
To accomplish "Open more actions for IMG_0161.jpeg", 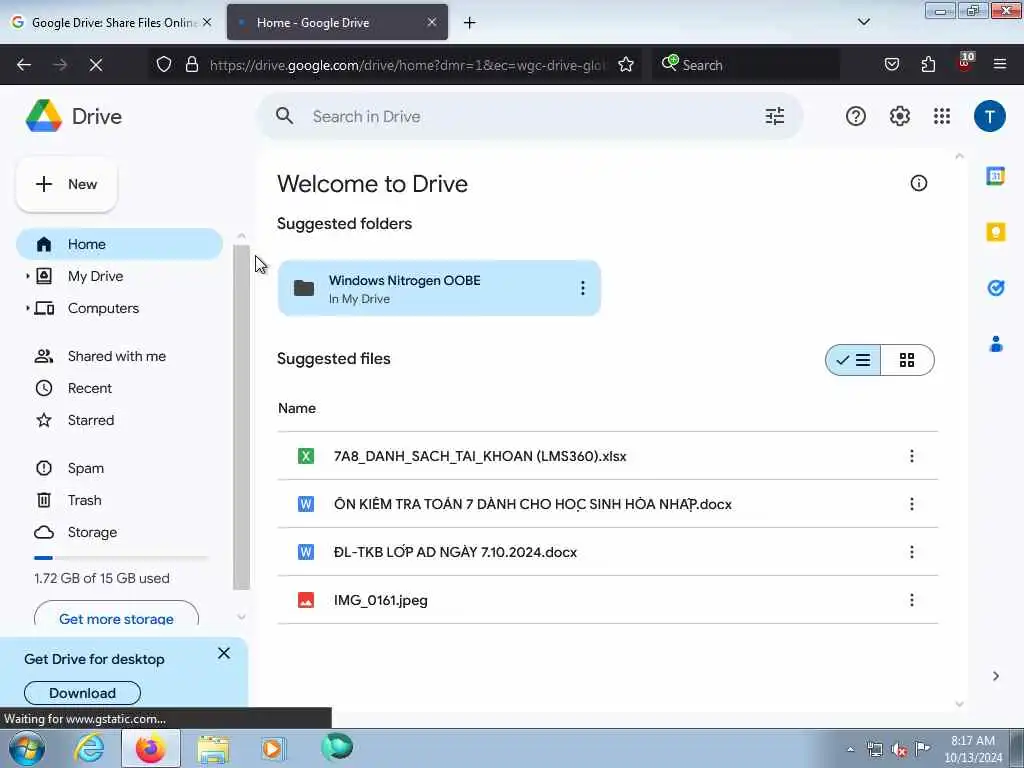I will 912,600.
